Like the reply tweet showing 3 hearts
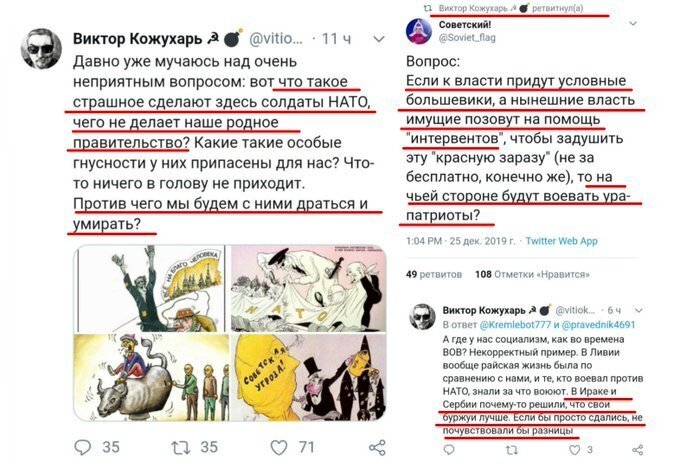 (574, 450)
